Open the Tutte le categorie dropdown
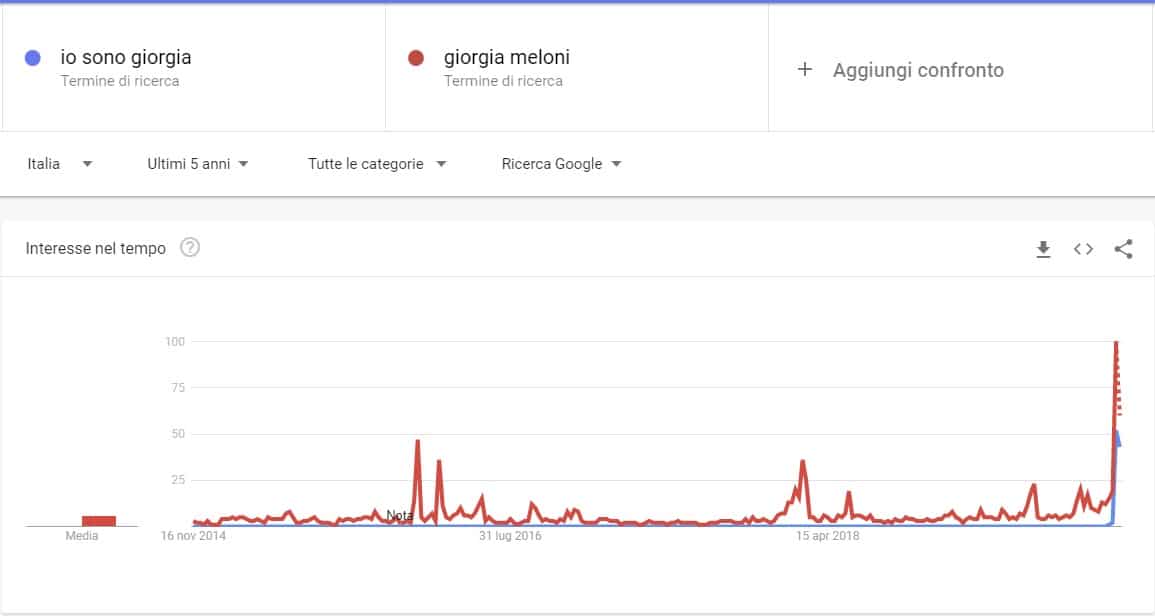The image size is (1155, 616). point(377,164)
